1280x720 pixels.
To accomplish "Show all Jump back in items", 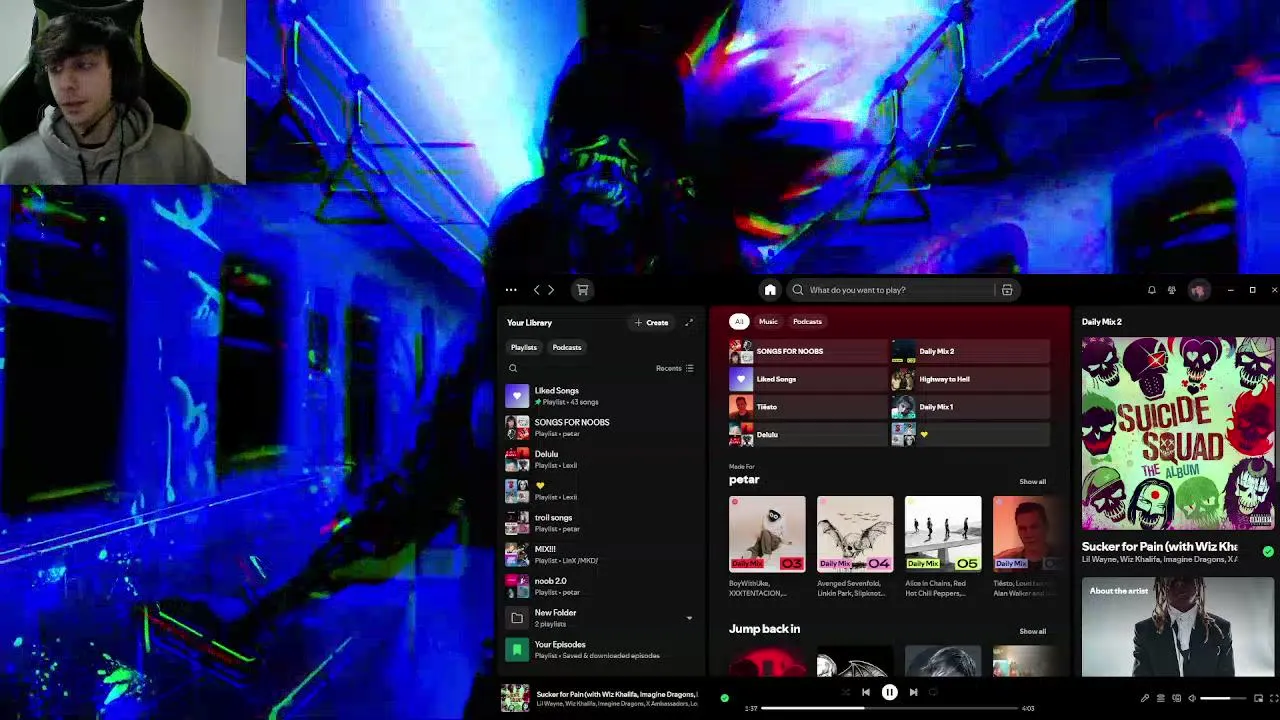I will [1033, 631].
